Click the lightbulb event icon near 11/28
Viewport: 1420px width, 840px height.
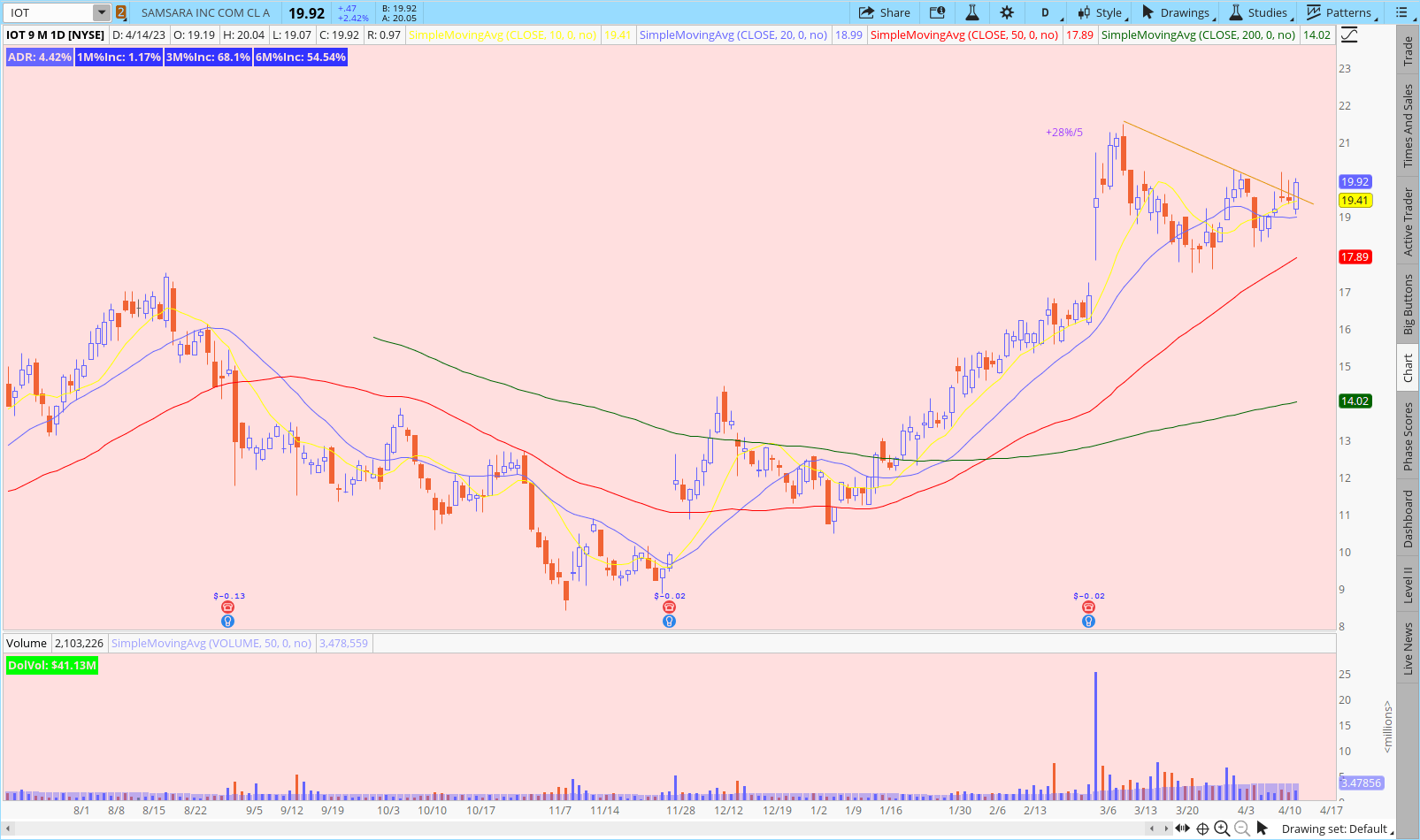[669, 622]
